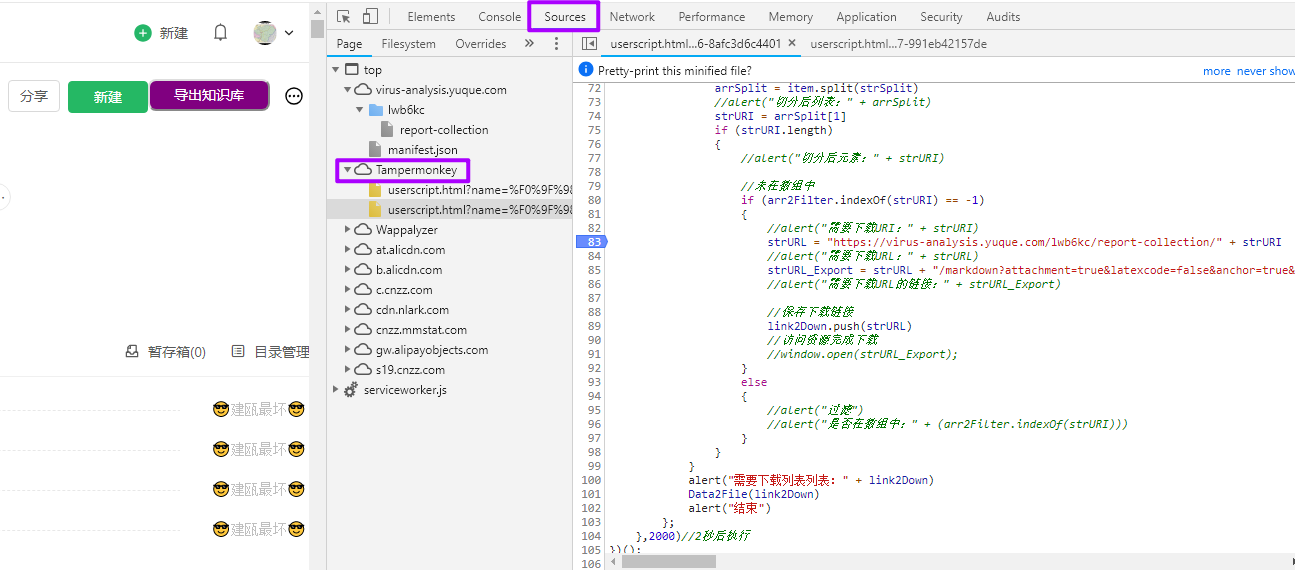Select the highlighted second userscript.html file
Image resolution: width=1295 pixels, height=570 pixels.
[450, 210]
